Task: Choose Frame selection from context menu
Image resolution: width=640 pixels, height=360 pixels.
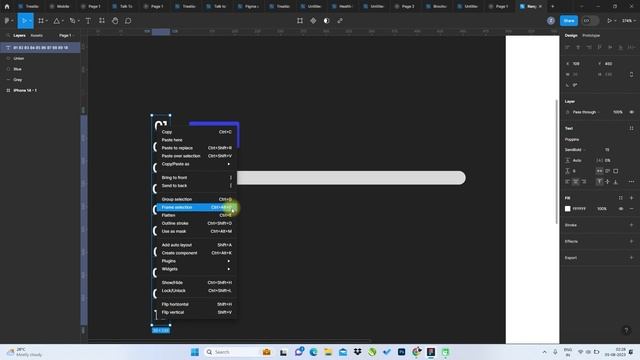Action: click(196, 207)
